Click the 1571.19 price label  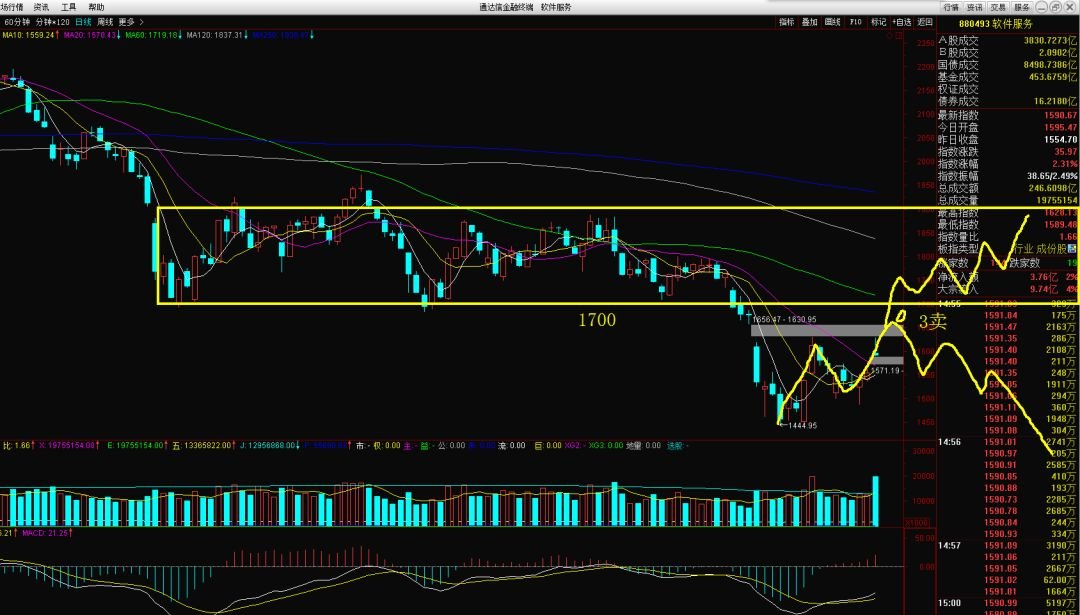tap(886, 371)
